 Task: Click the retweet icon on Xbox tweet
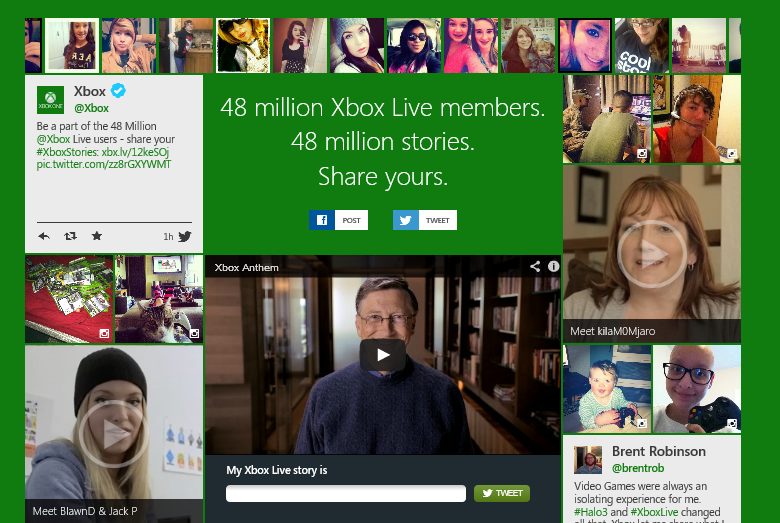(70, 236)
